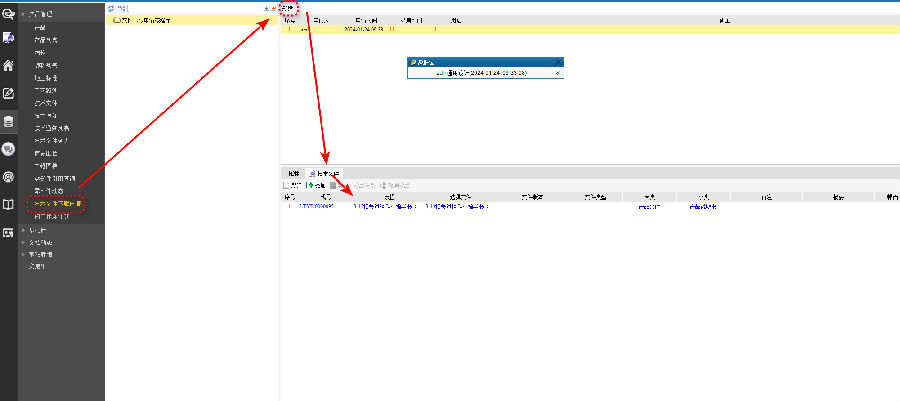Open the blue number link in bottom table row
This screenshot has height=401, width=900.
pyautogui.click(x=316, y=207)
